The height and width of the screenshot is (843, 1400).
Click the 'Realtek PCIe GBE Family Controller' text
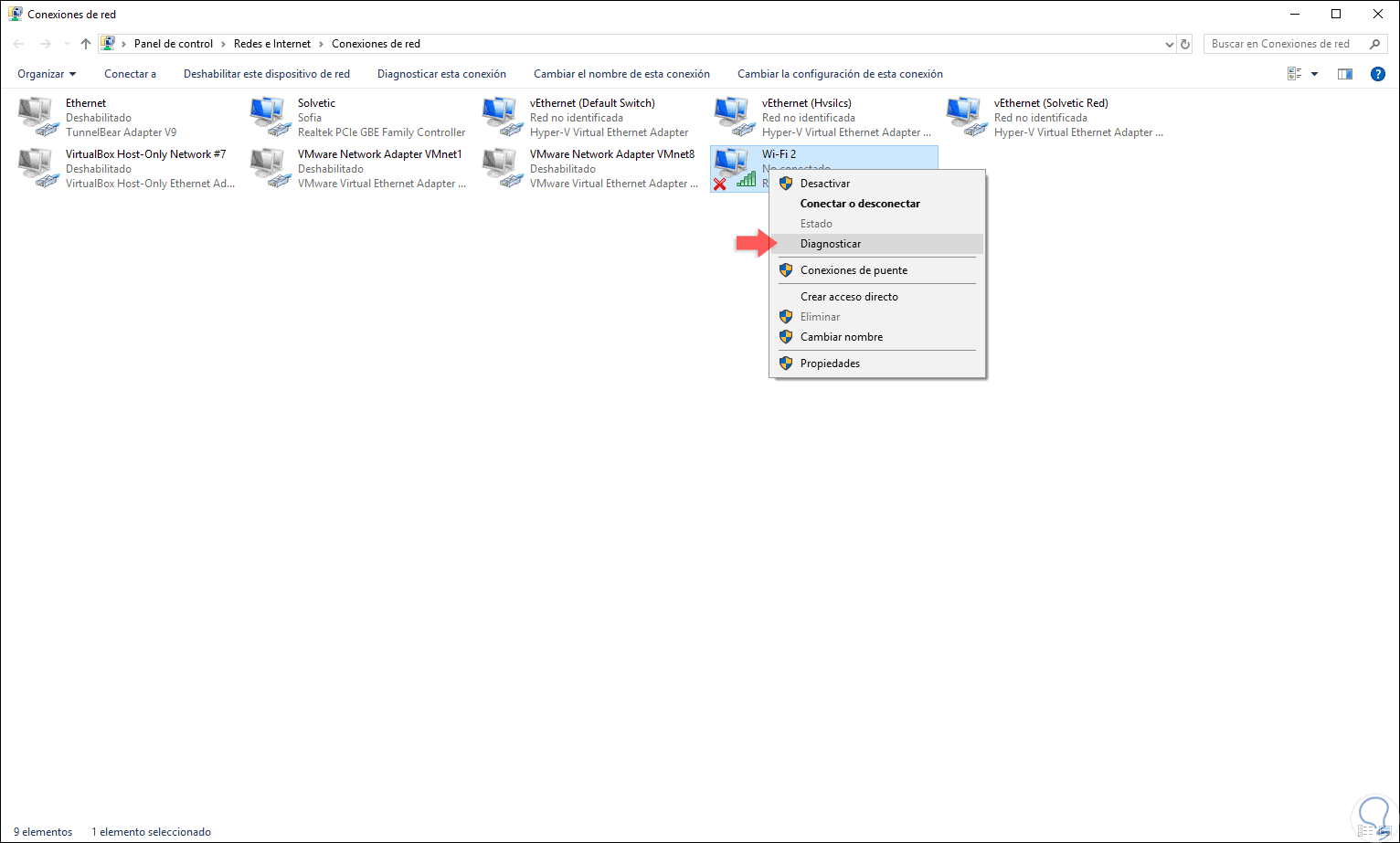[381, 132]
